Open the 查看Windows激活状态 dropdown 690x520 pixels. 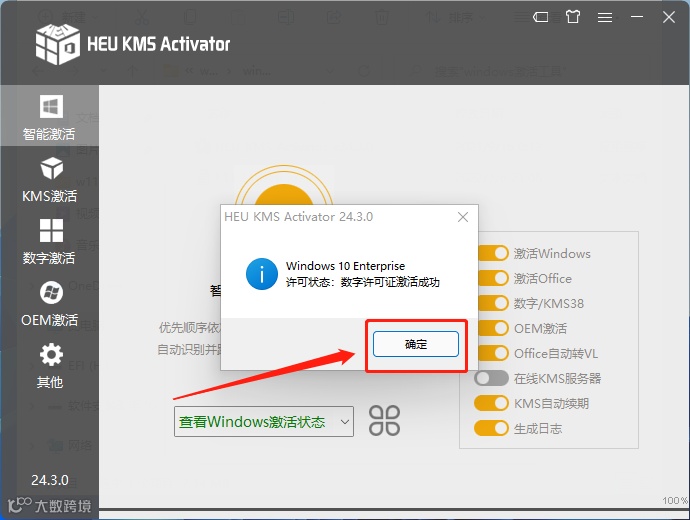(x=264, y=421)
